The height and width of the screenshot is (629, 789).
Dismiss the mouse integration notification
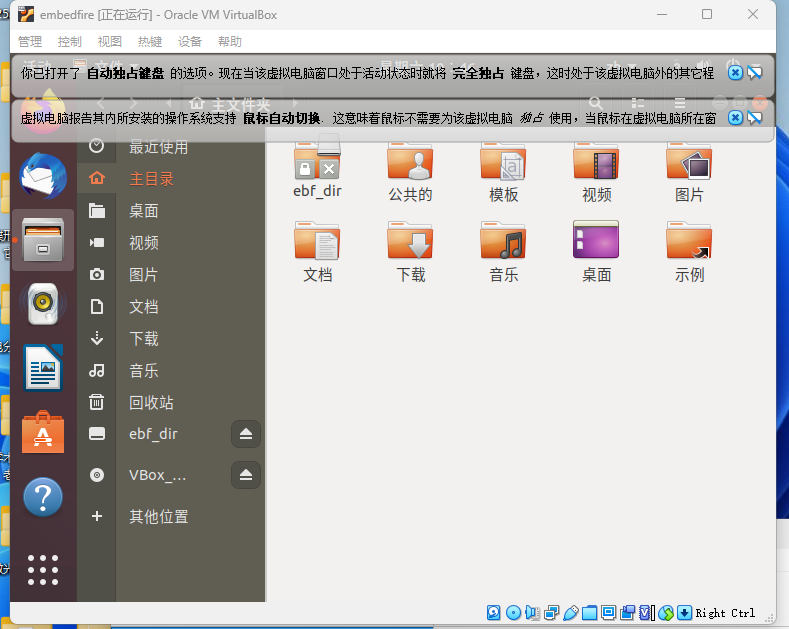pyautogui.click(x=735, y=118)
